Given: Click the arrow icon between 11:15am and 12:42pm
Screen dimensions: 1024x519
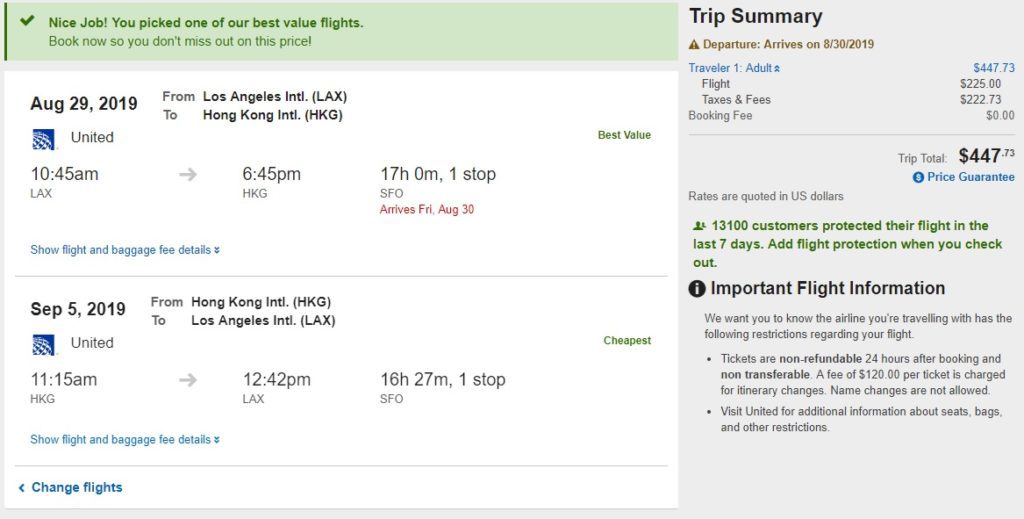Looking at the screenshot, I should [188, 380].
